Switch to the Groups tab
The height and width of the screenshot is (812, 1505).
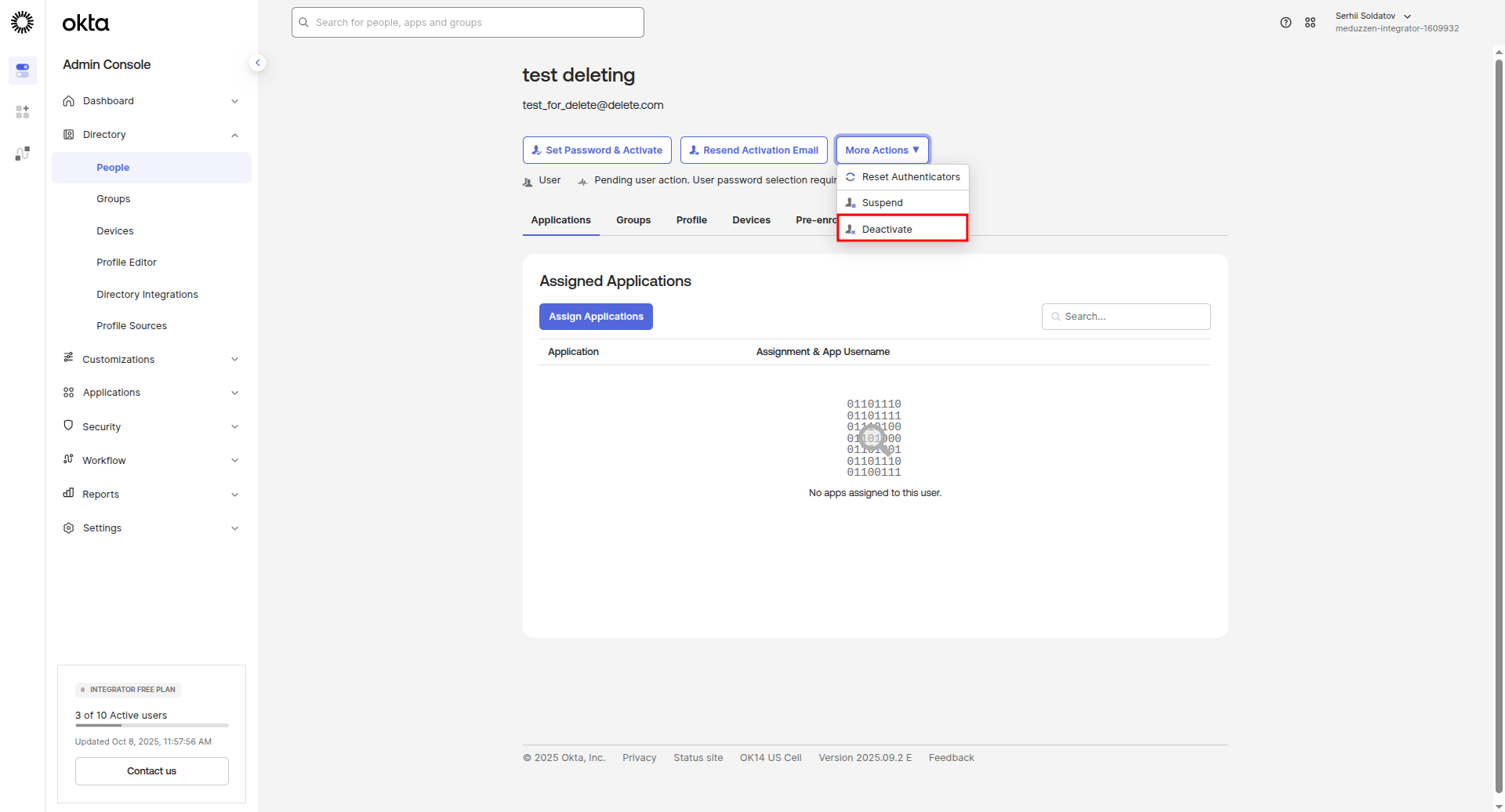coord(633,220)
